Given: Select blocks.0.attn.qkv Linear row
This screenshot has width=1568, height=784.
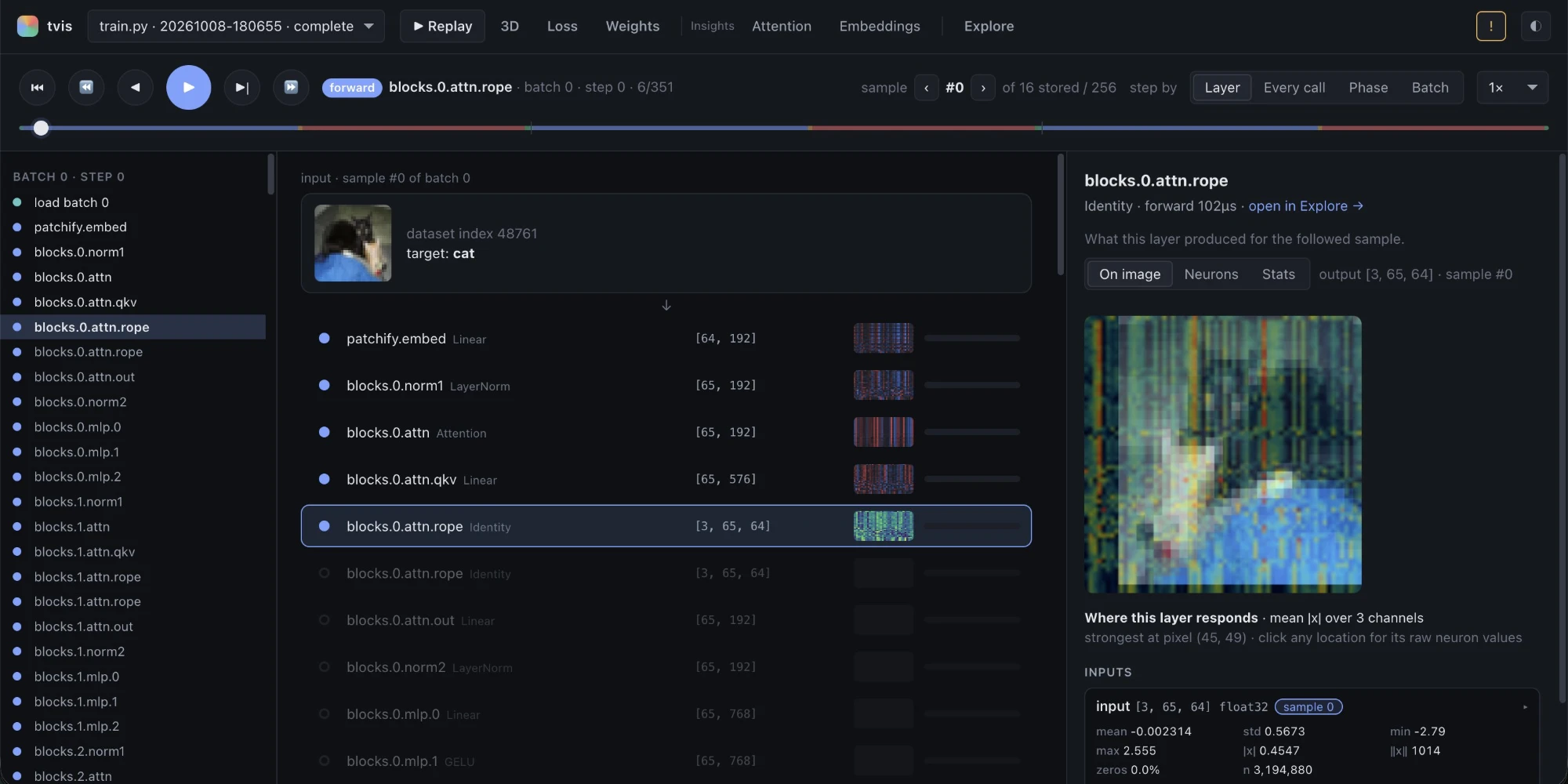Looking at the screenshot, I should pyautogui.click(x=666, y=479).
